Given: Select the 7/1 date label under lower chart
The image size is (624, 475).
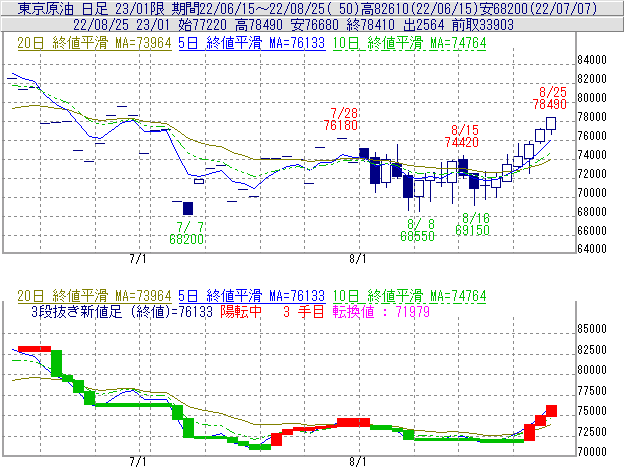Looking at the screenshot, I should (138, 462).
